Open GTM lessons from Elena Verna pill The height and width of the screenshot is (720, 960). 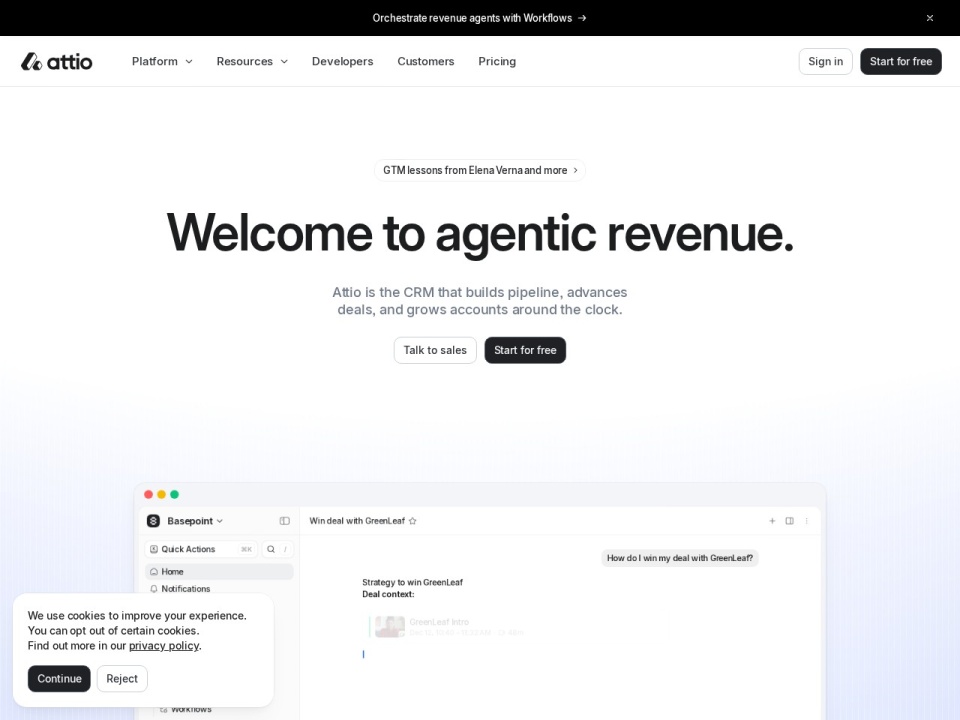480,170
